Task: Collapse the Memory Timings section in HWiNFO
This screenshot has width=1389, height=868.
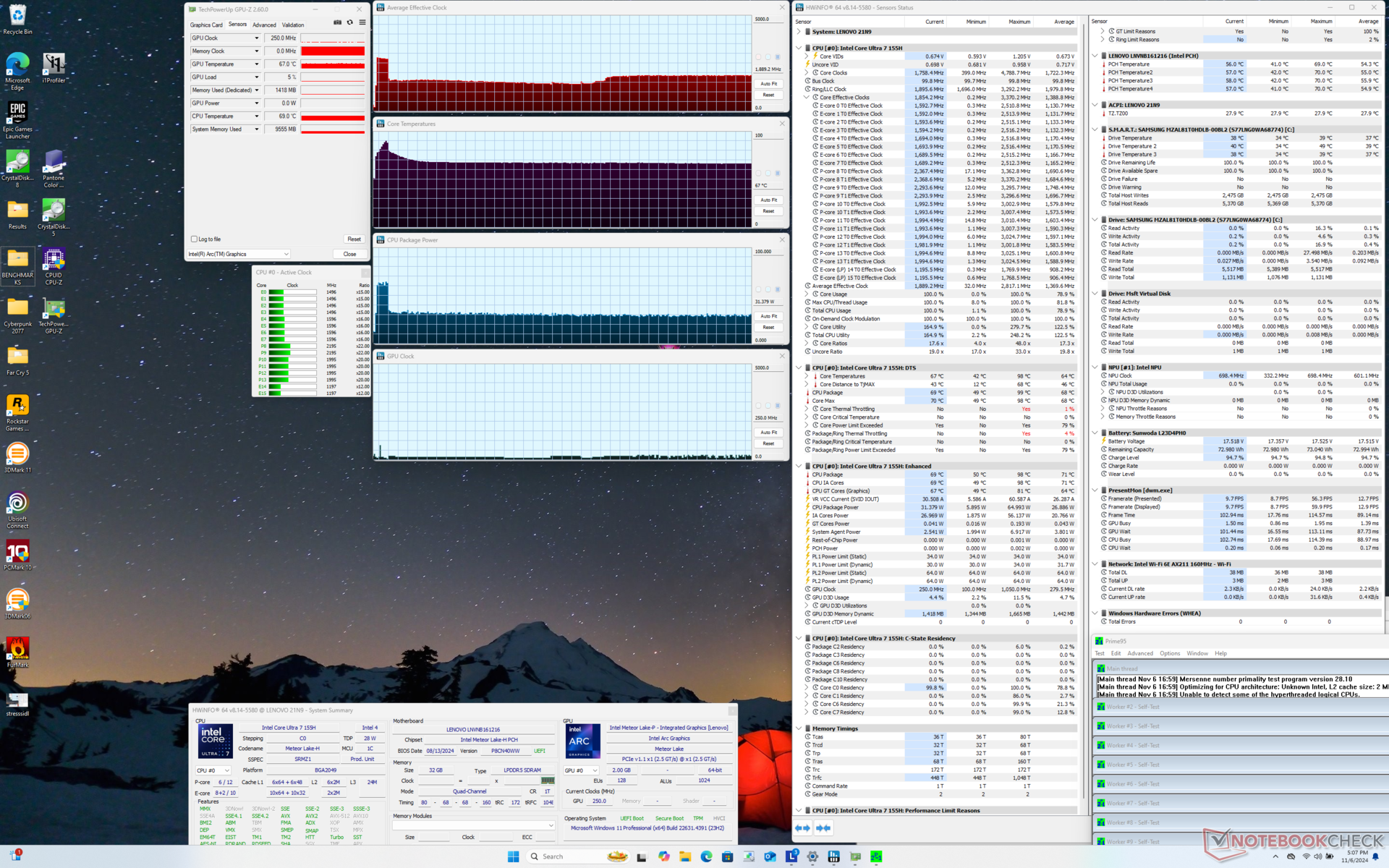Action: (799, 728)
